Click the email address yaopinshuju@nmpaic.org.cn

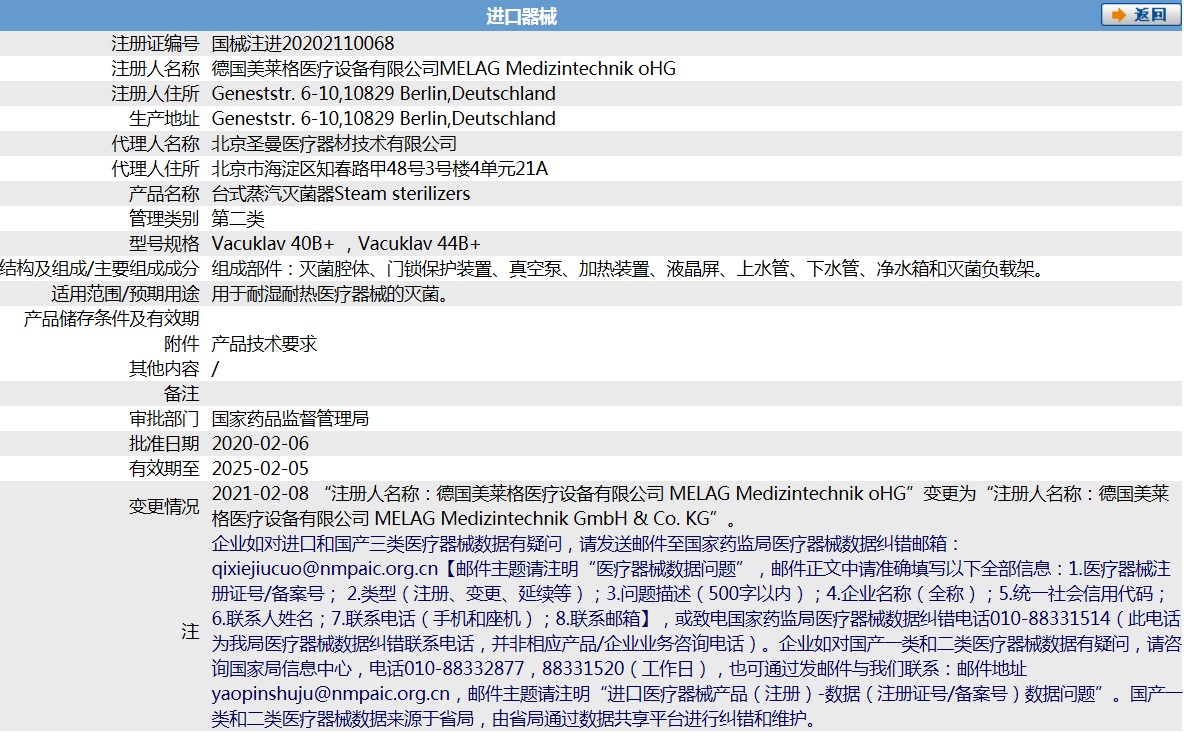[331, 693]
